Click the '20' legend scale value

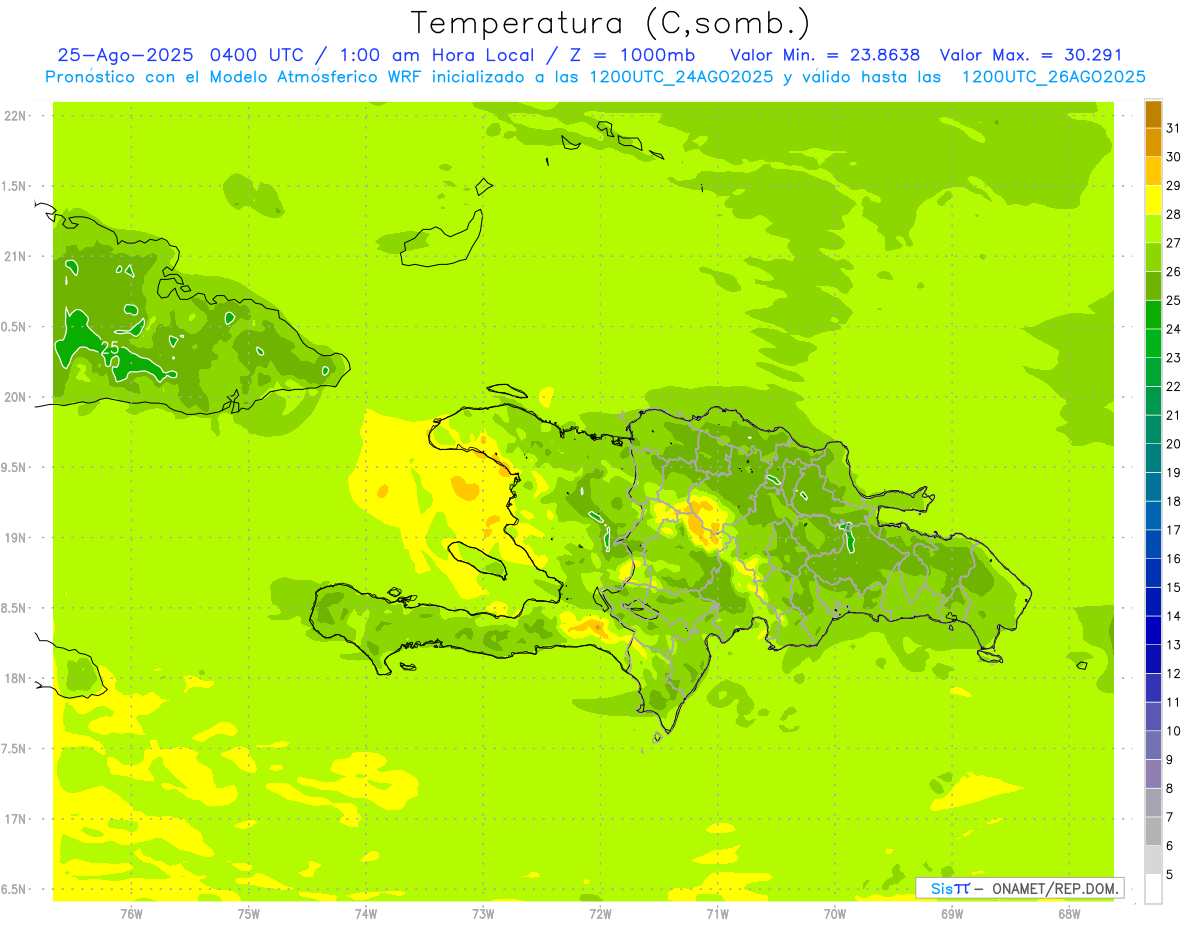1174,444
